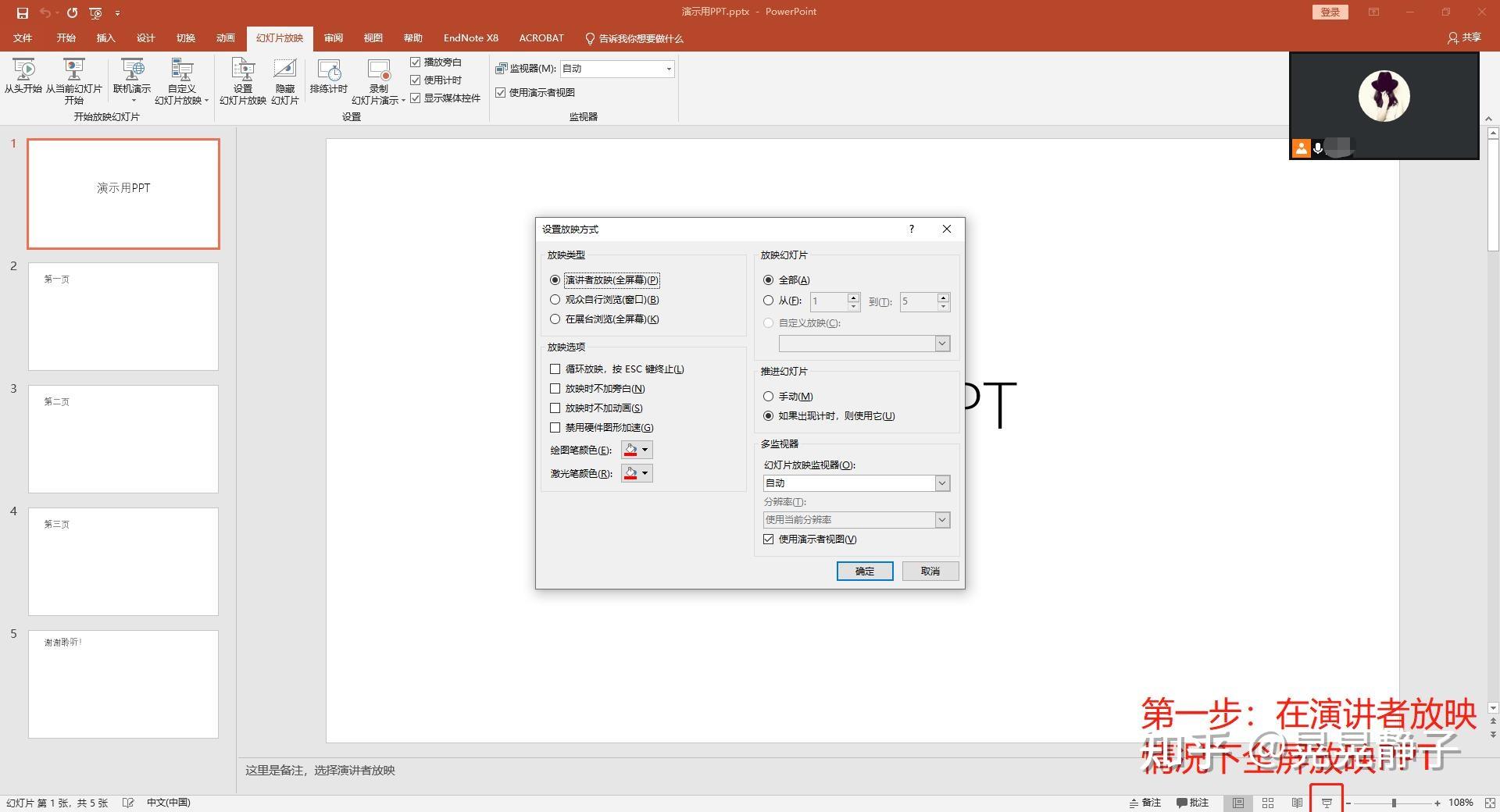Image resolution: width=1500 pixels, height=812 pixels.
Task: Open the 动画 ribbon tab
Action: tap(226, 38)
